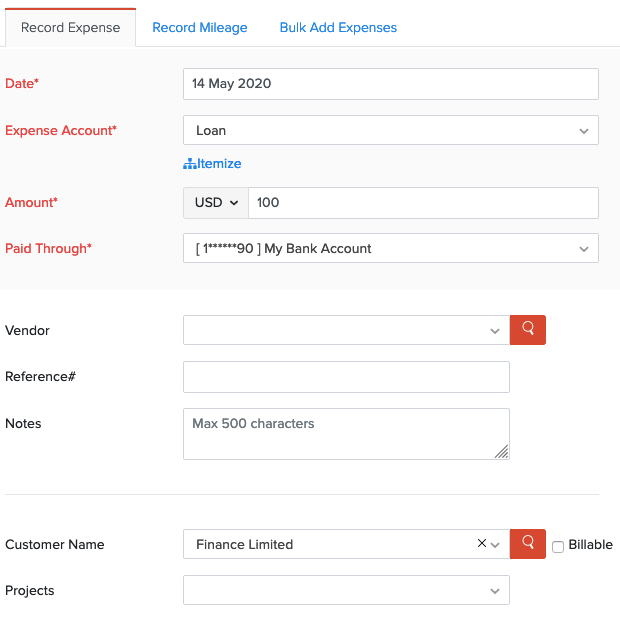Expand the Vendor dropdown
This screenshot has width=620, height=625.
pos(495,331)
